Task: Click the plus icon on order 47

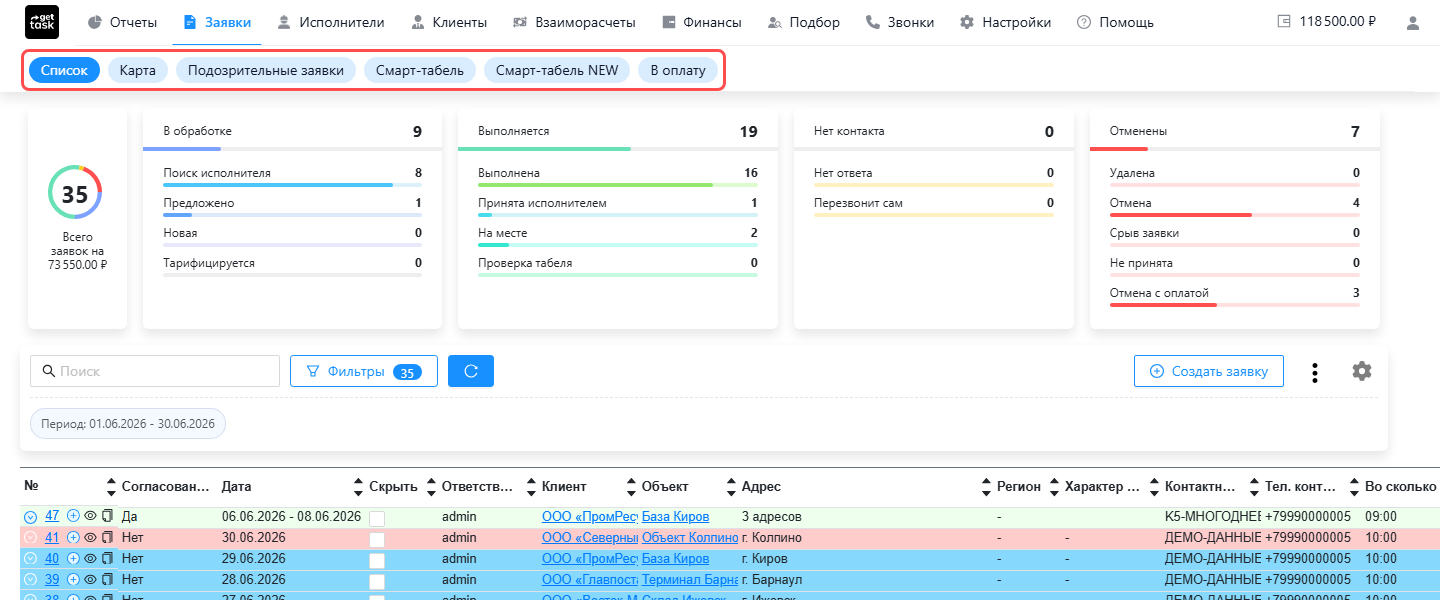Action: [x=73, y=516]
